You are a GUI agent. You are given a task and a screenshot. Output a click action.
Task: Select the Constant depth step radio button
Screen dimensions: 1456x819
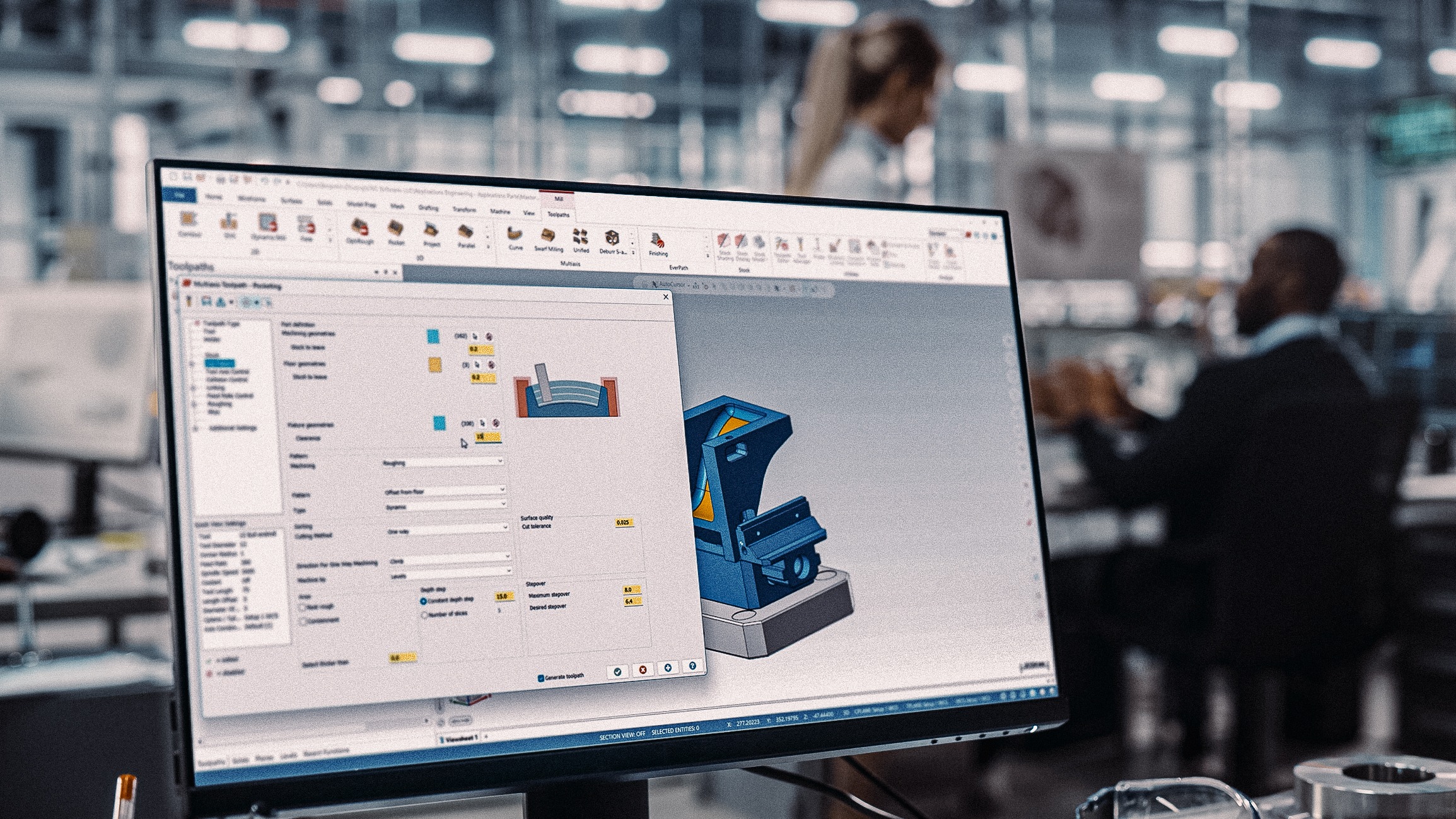[424, 601]
